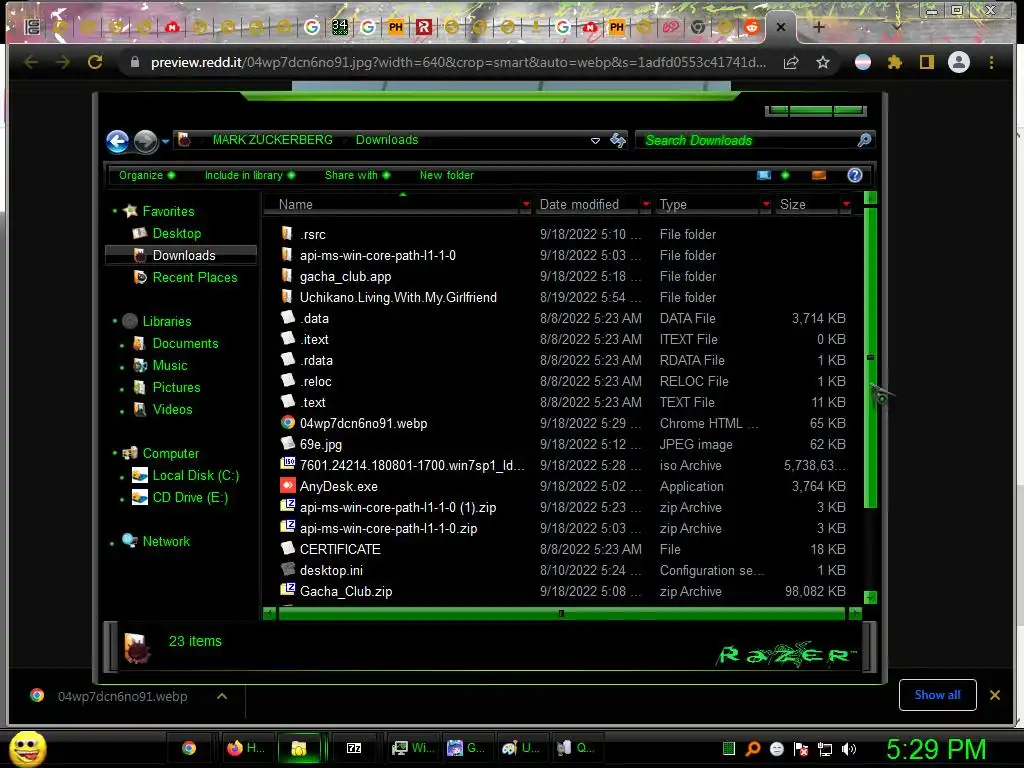Toggle the Chrome side panel
Image resolution: width=1024 pixels, height=768 pixels.
927,62
